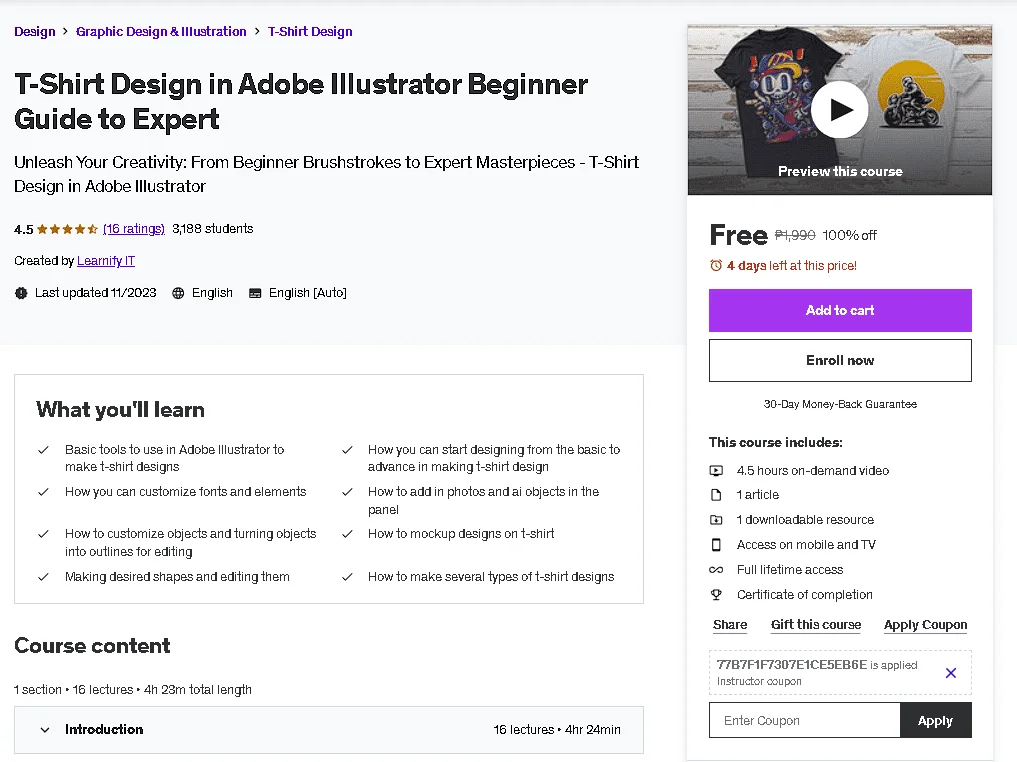Click the article document icon
The image size is (1017, 762).
click(x=716, y=495)
